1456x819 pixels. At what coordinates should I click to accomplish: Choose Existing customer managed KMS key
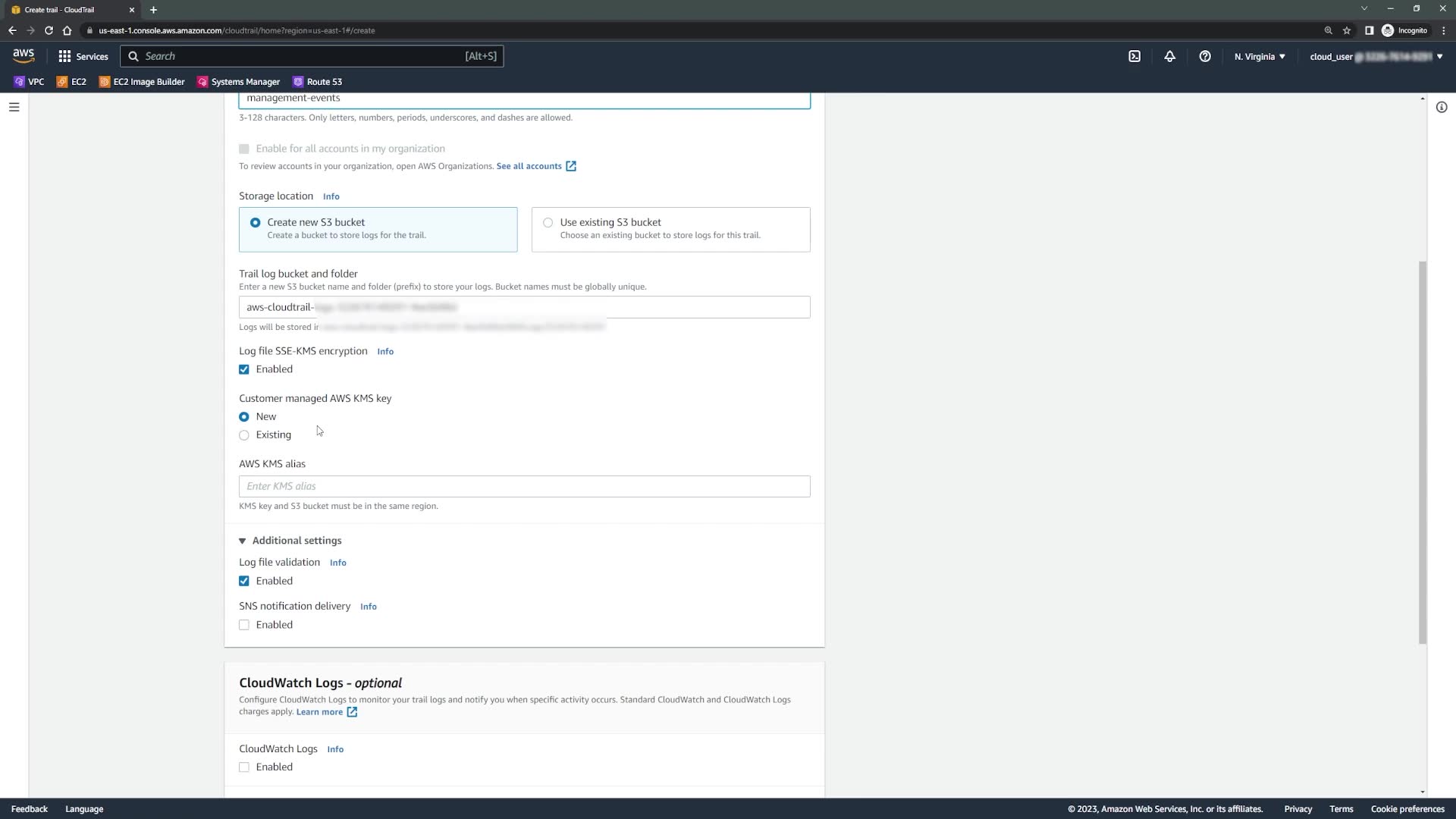(x=244, y=435)
